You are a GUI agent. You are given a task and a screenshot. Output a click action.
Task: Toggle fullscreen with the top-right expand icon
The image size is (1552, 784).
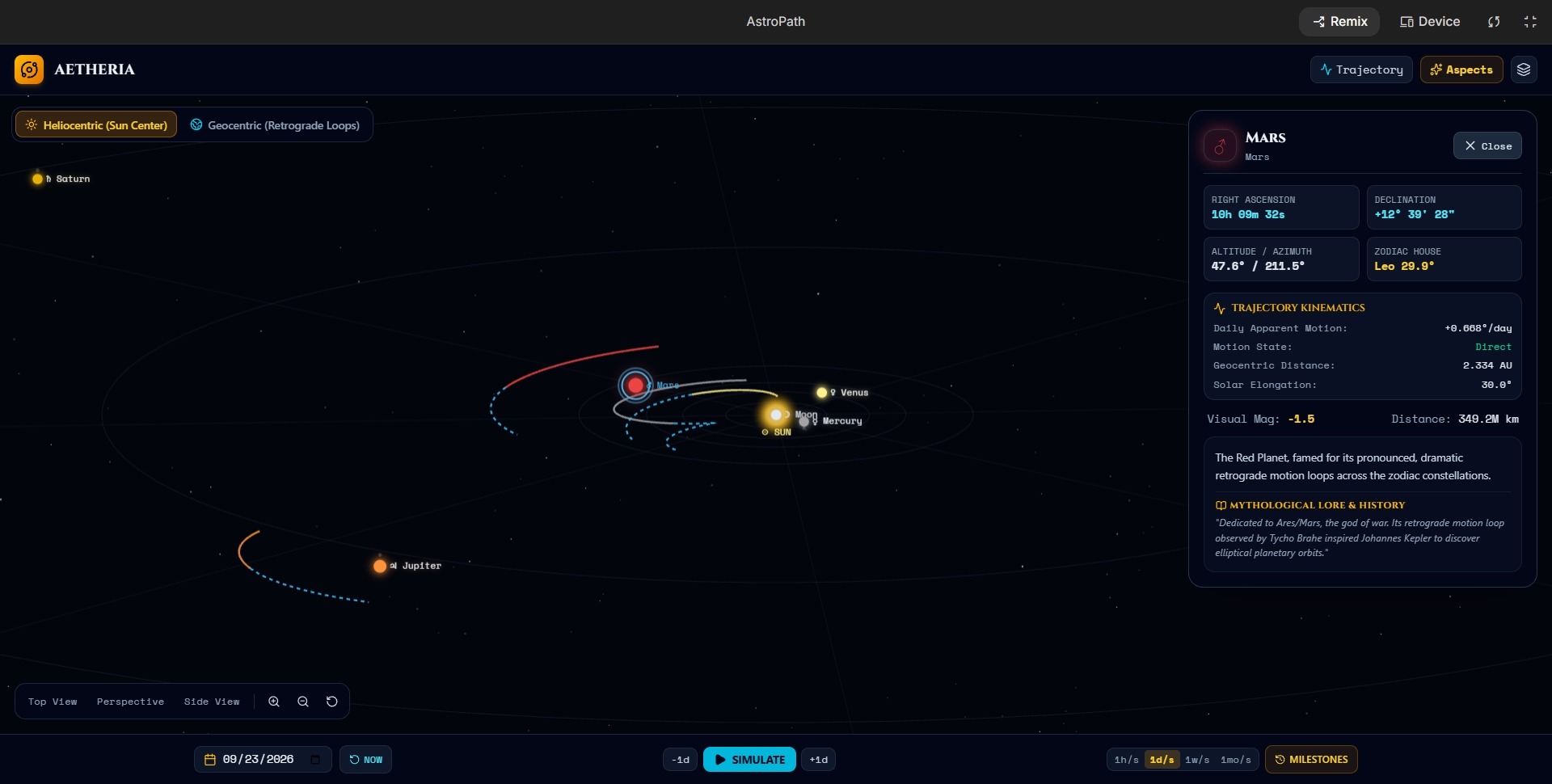[x=1530, y=22]
